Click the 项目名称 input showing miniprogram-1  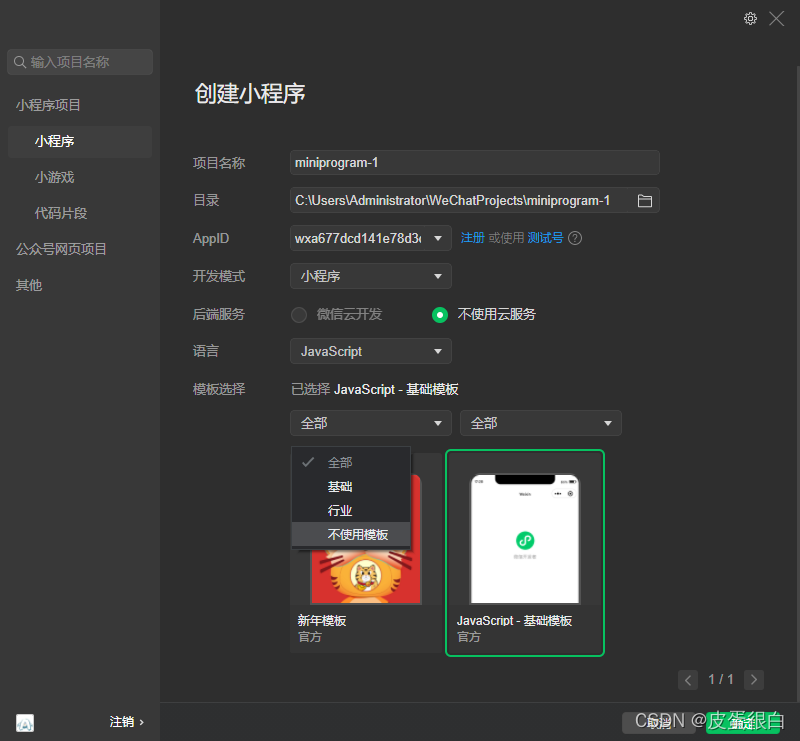474,162
